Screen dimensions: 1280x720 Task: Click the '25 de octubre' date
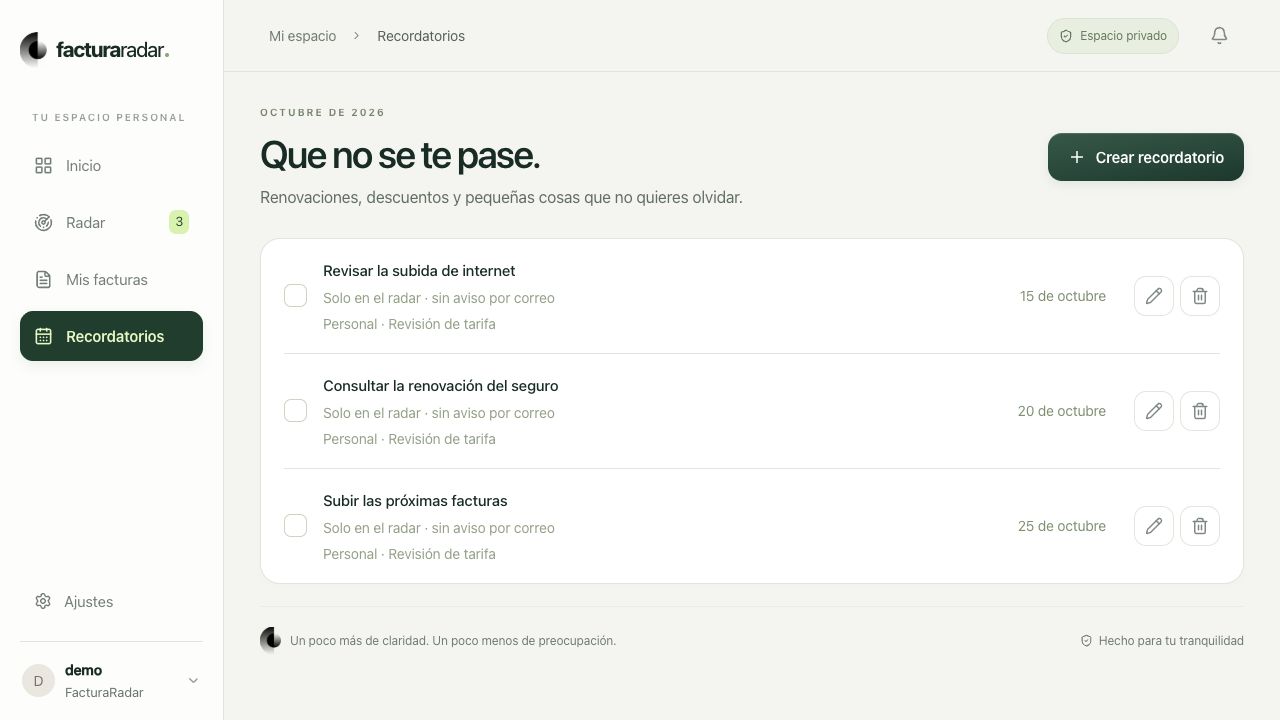click(x=1062, y=526)
